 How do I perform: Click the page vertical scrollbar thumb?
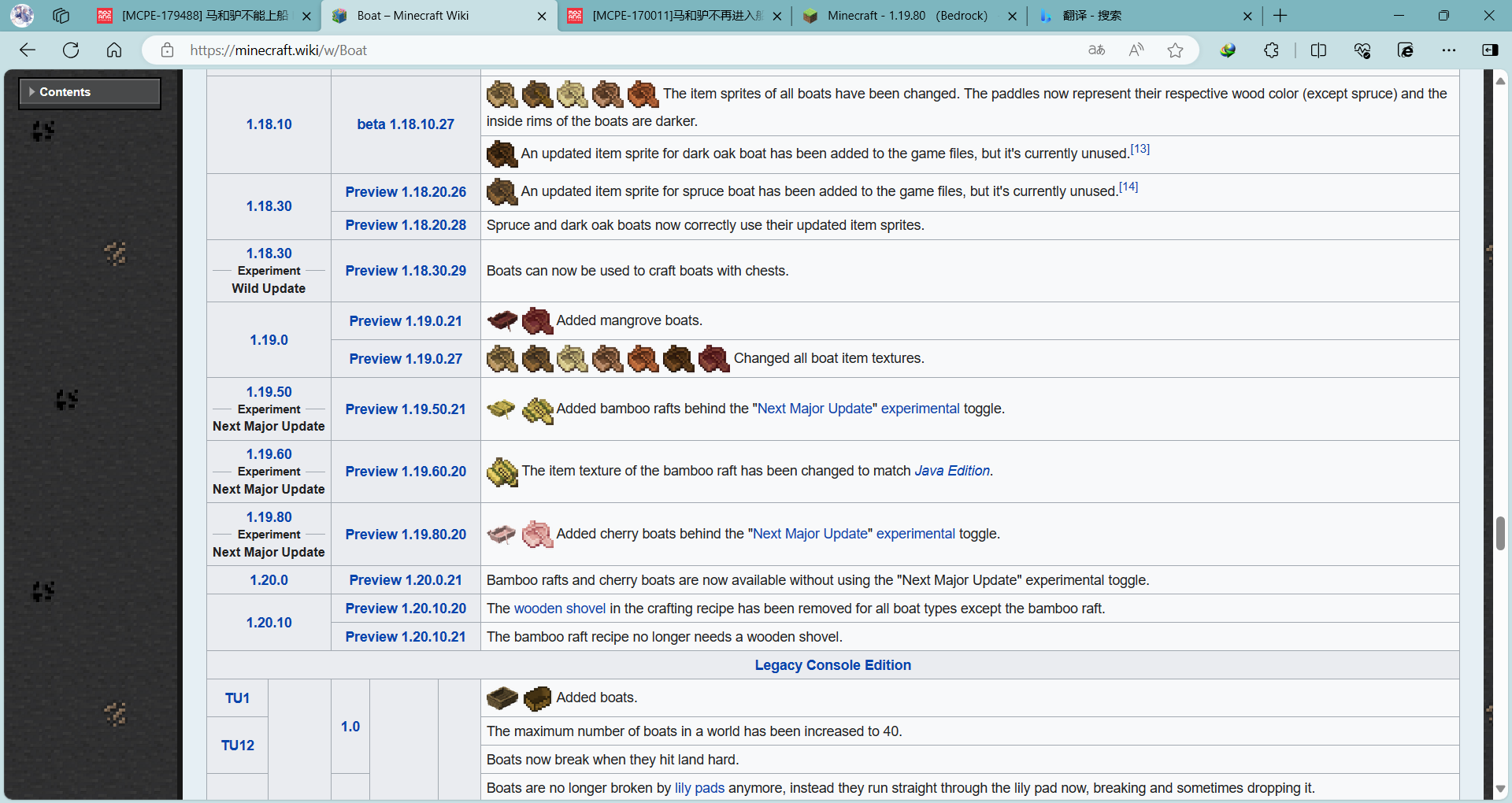pos(1500,534)
